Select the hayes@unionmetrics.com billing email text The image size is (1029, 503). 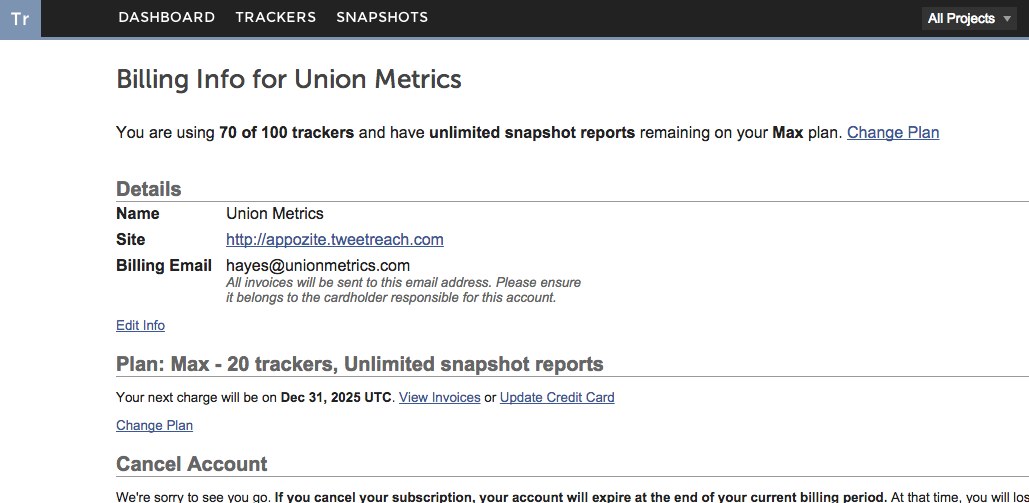318,265
